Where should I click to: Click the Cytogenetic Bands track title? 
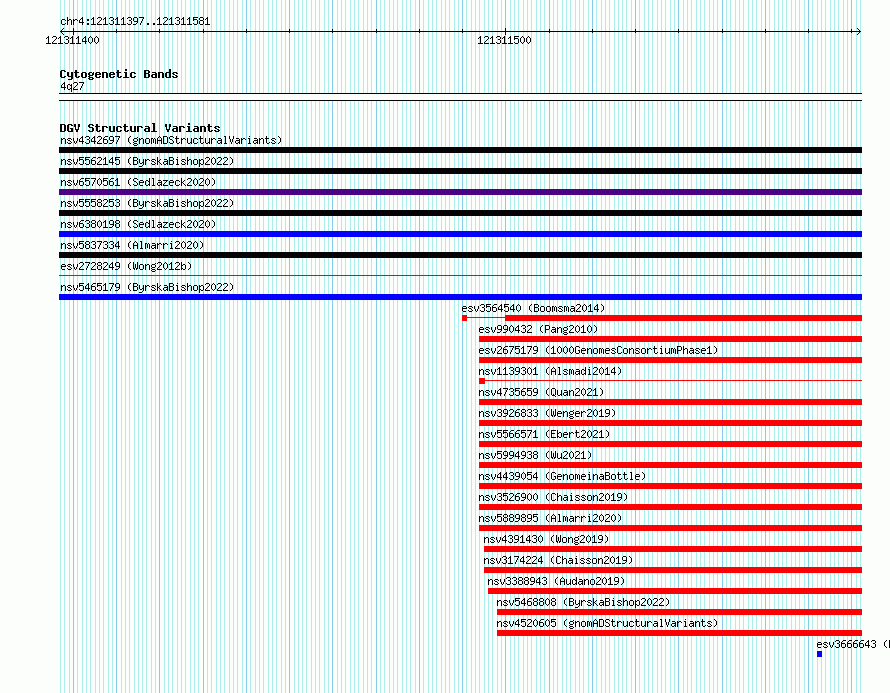click(119, 74)
